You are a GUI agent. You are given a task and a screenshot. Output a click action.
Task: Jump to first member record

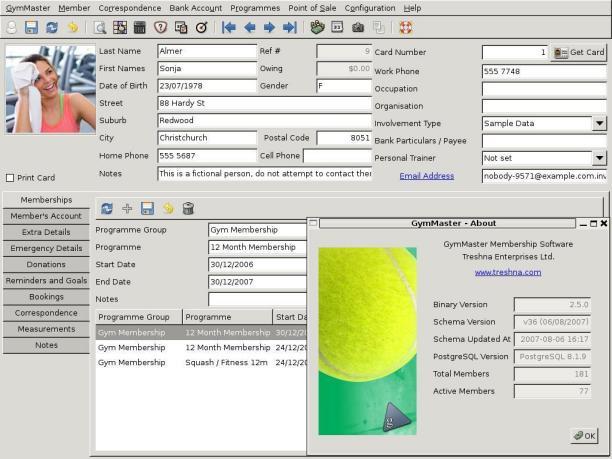[x=229, y=27]
